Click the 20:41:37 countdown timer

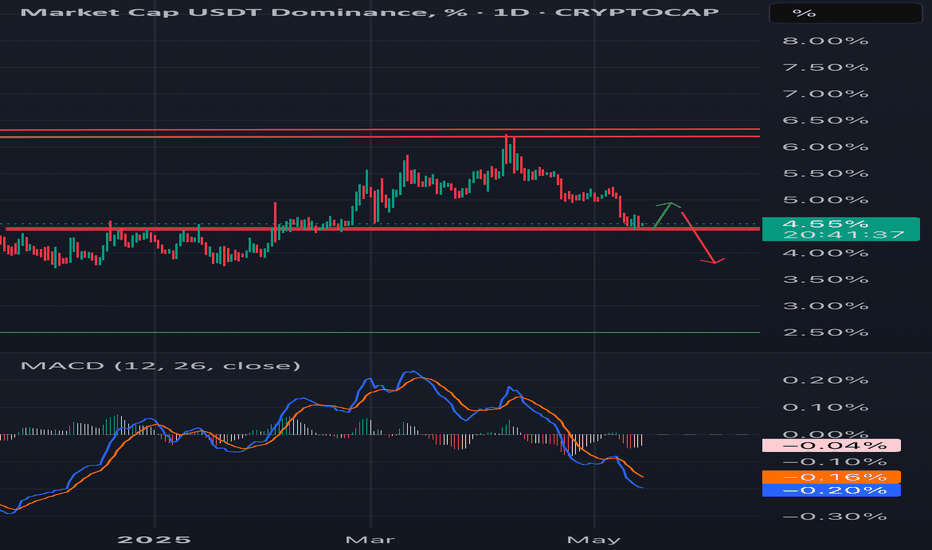coord(844,235)
